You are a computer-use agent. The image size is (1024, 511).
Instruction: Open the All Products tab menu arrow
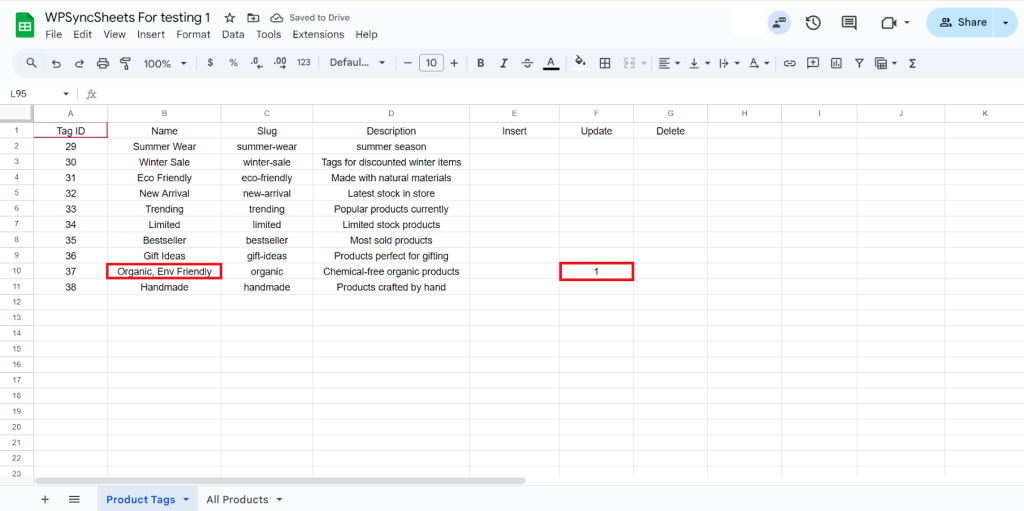tap(280, 499)
